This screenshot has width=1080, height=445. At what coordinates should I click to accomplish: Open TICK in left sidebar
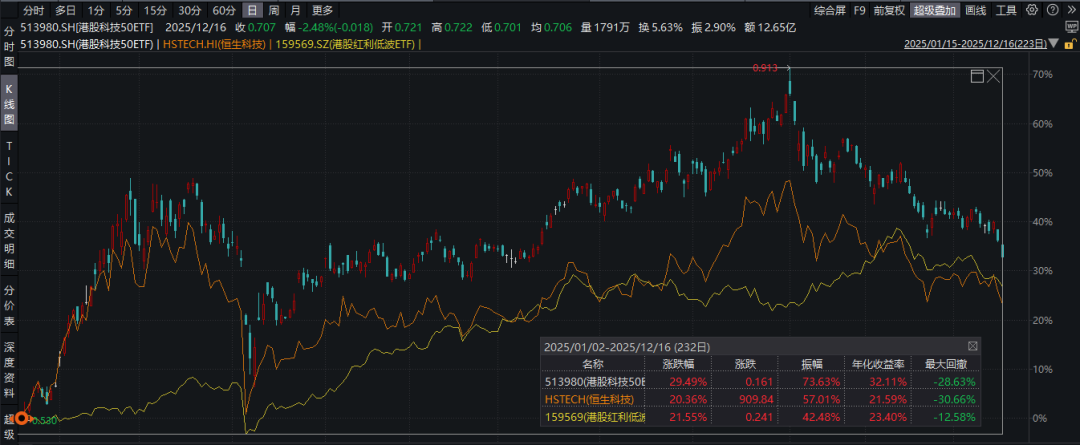[x=9, y=169]
